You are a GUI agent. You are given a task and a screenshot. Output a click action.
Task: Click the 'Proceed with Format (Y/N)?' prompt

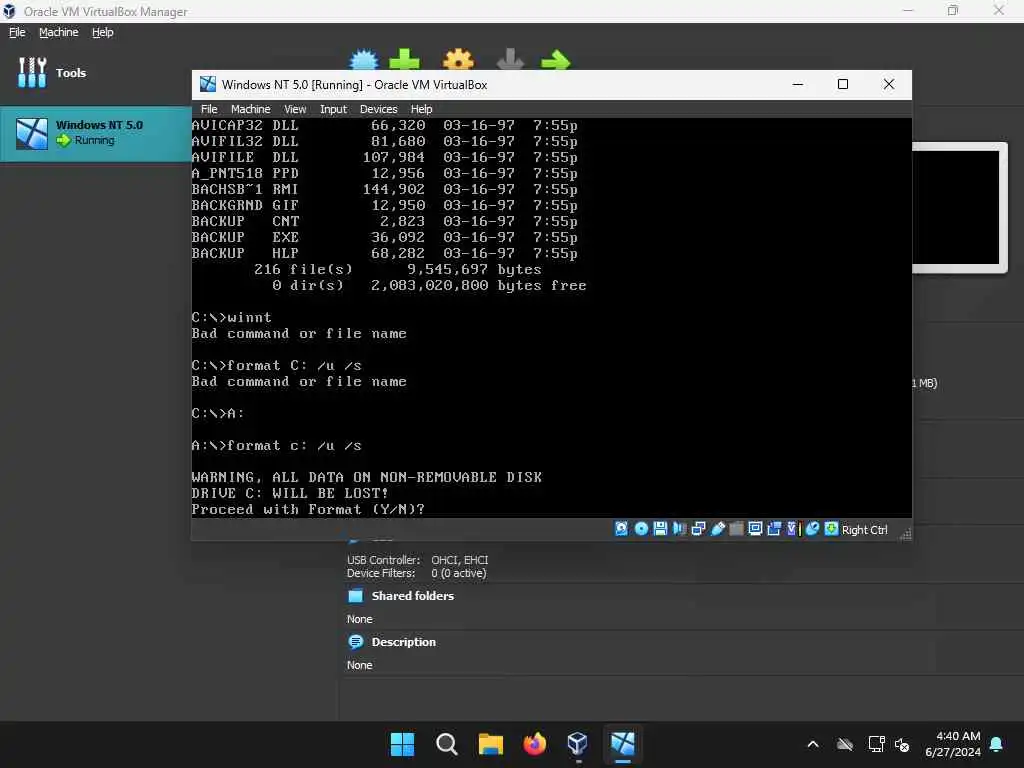pyautogui.click(x=308, y=509)
